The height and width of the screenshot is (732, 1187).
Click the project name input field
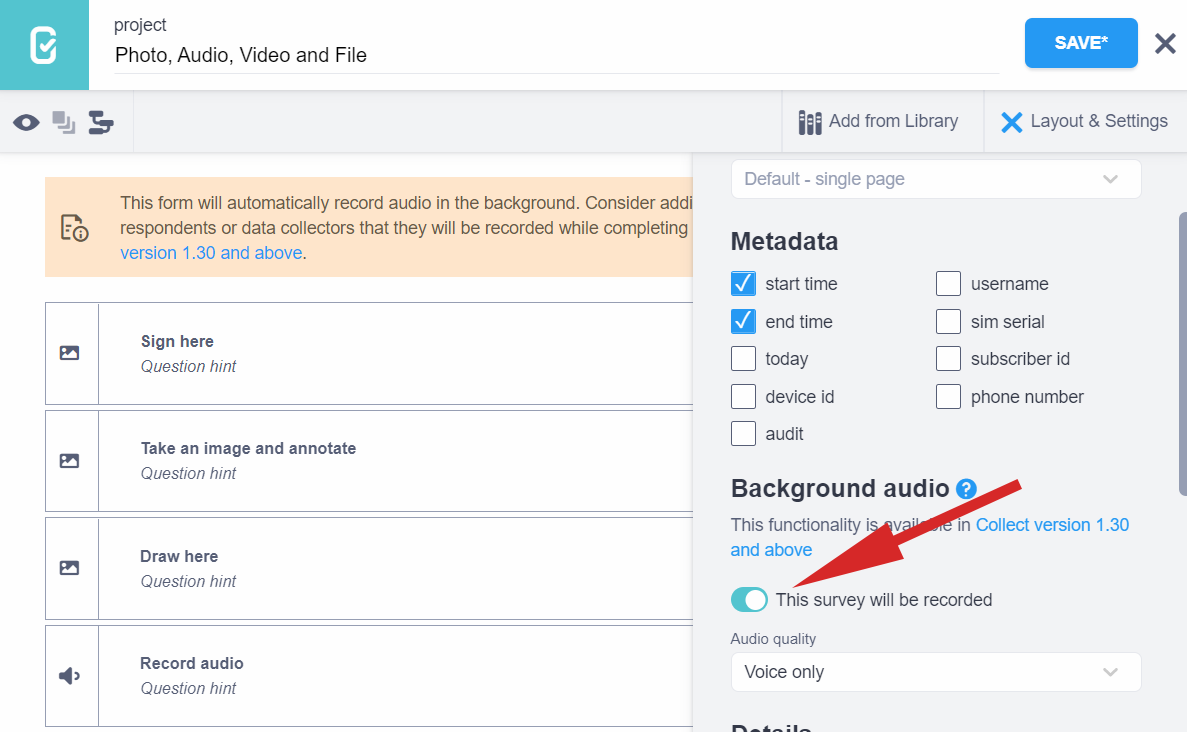point(556,56)
